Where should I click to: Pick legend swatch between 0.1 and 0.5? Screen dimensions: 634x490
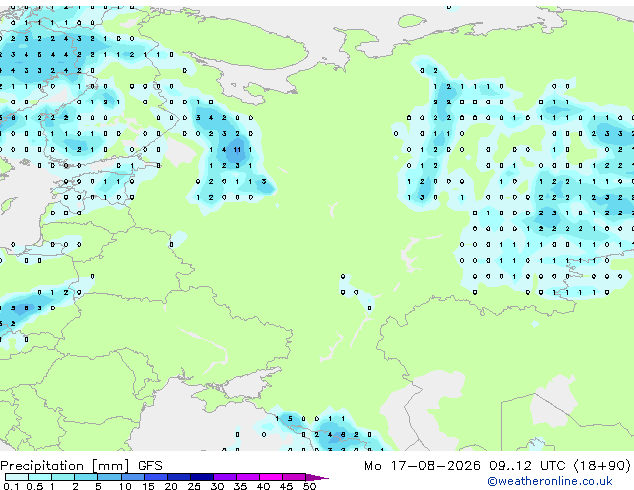pos(17,477)
